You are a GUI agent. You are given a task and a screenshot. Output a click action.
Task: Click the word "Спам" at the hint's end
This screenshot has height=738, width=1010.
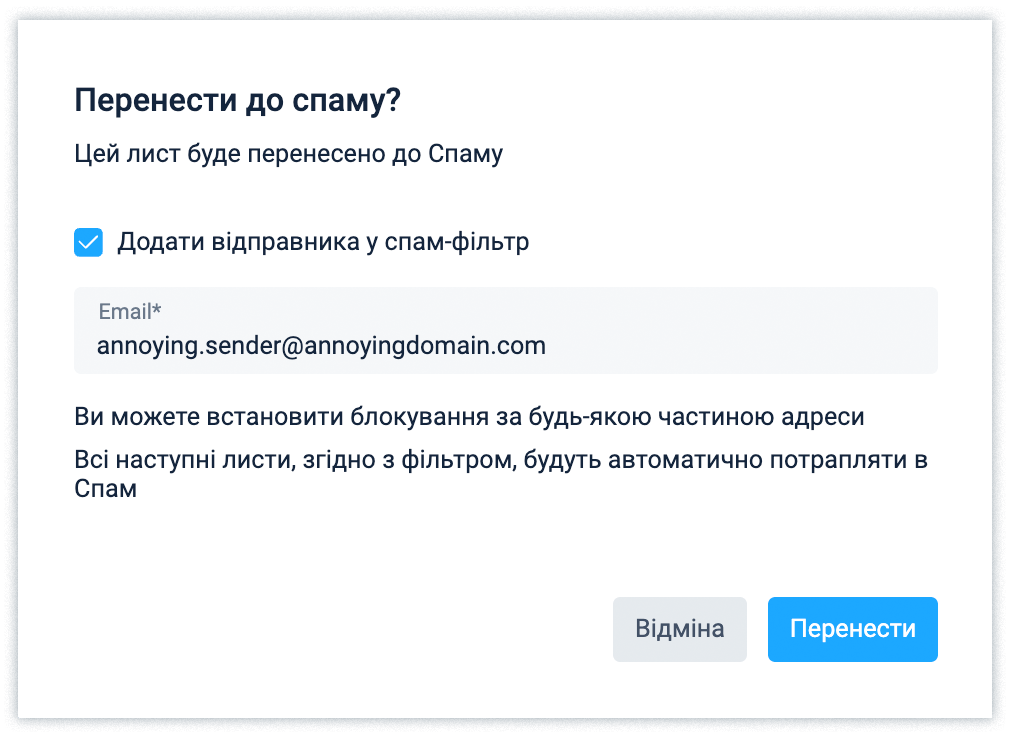point(105,491)
